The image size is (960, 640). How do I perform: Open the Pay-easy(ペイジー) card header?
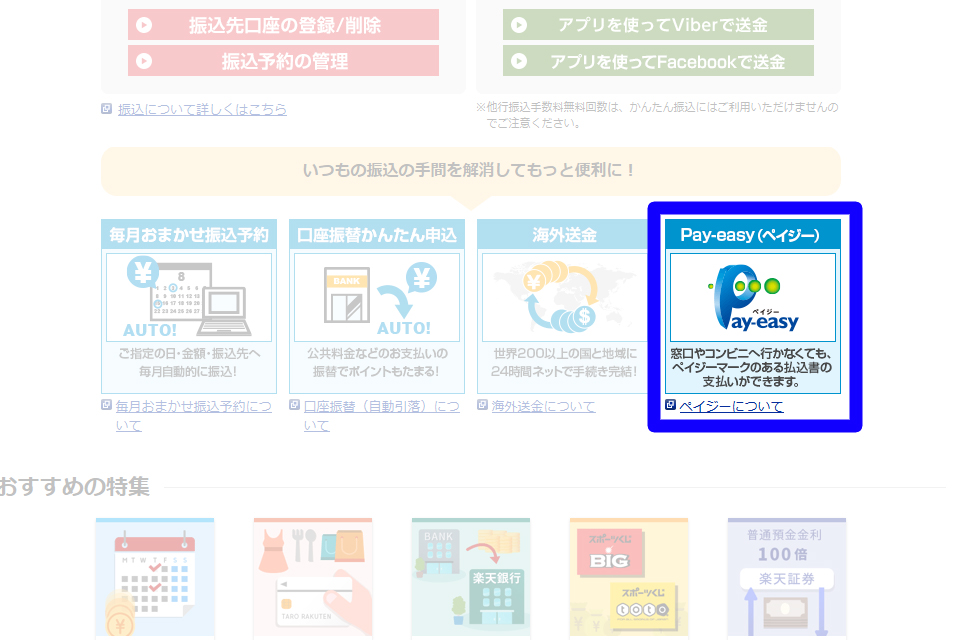752,235
